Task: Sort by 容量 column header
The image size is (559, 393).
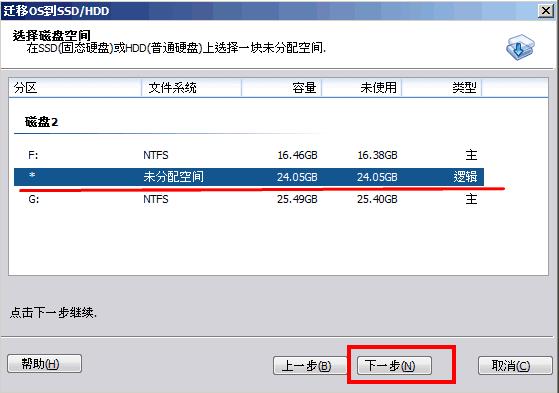Action: [x=282, y=88]
